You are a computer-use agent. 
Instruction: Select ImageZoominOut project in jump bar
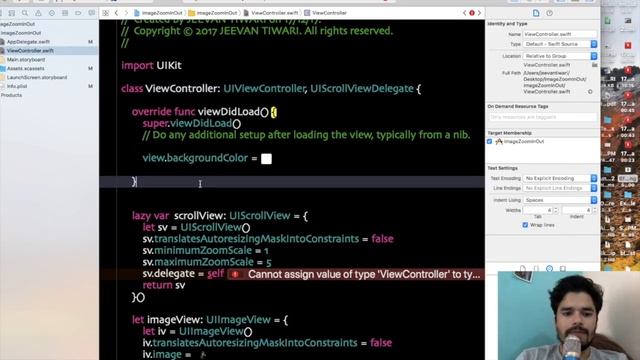[x=158, y=13]
